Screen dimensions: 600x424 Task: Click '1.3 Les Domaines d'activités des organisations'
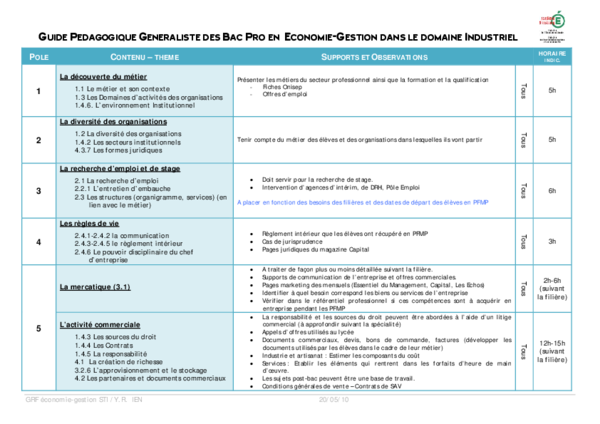pyautogui.click(x=148, y=97)
